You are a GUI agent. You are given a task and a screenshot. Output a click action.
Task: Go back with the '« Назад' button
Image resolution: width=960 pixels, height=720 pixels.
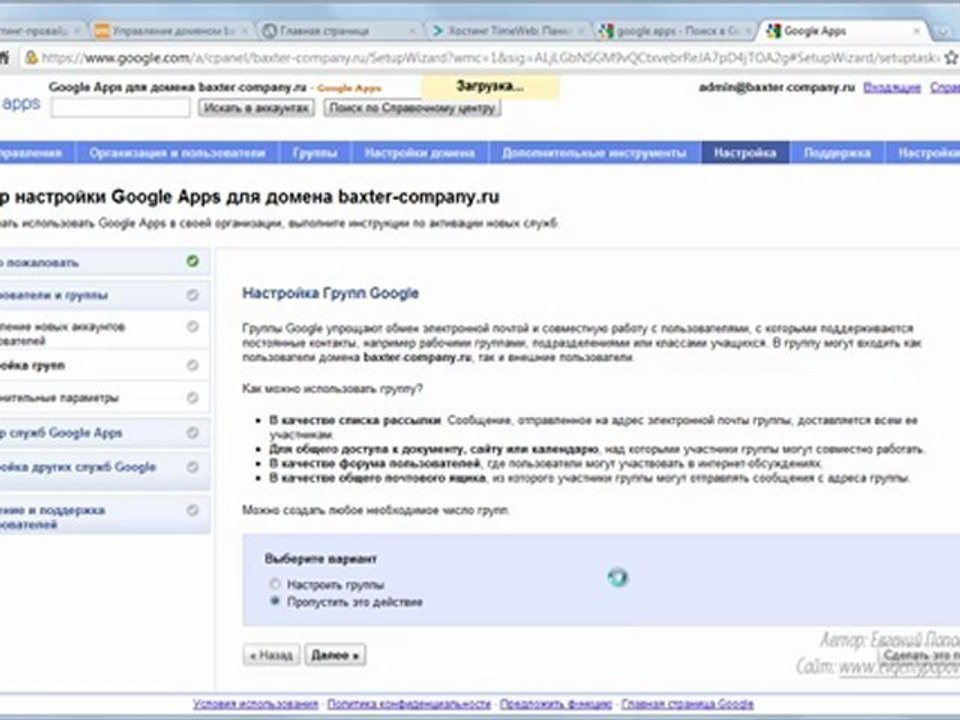point(271,655)
